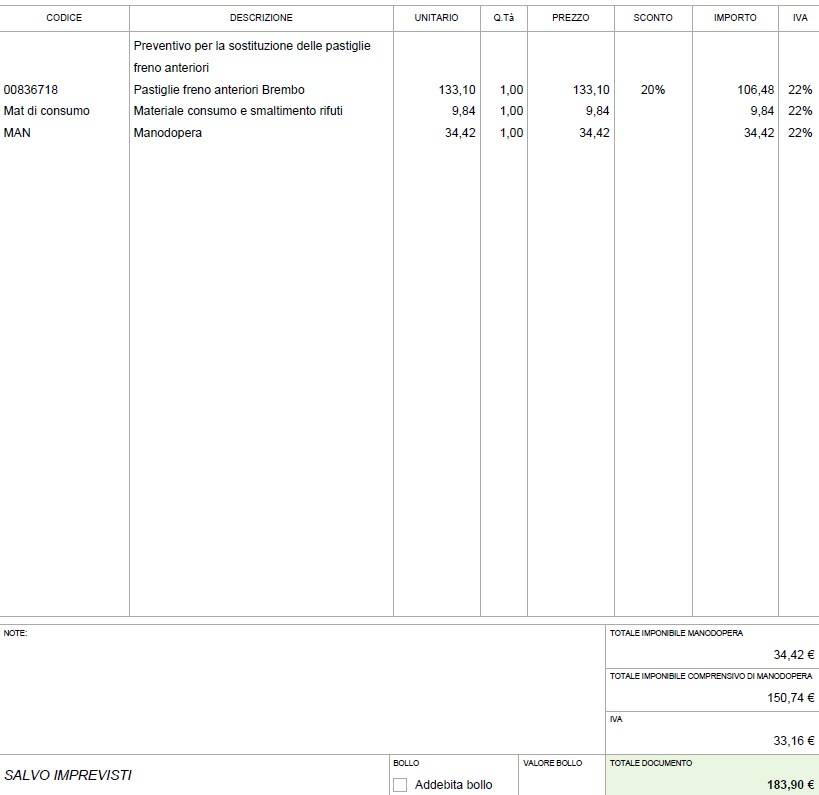Click the 34,42 value in Prezzo column
The width and height of the screenshot is (819, 795).
click(594, 133)
